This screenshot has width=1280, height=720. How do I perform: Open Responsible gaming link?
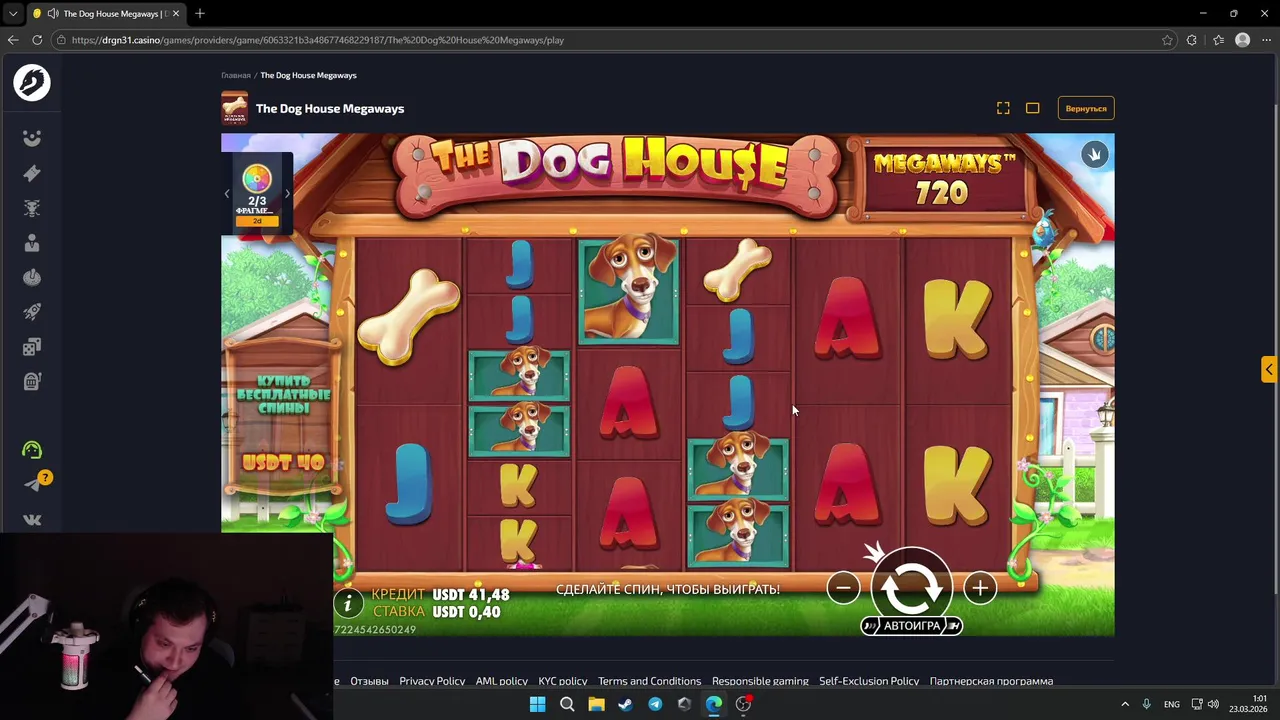760,681
